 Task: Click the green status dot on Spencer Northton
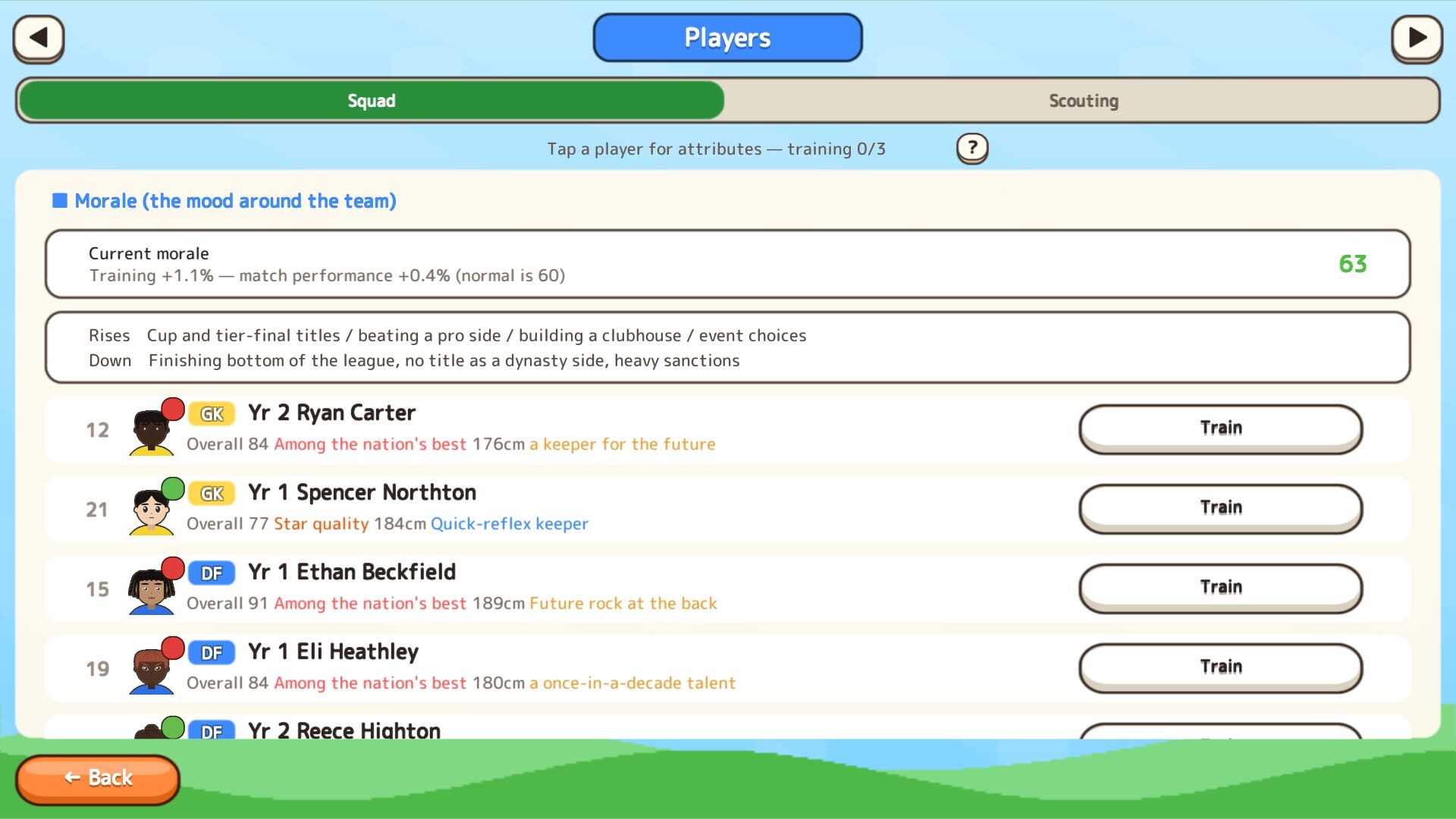click(173, 489)
